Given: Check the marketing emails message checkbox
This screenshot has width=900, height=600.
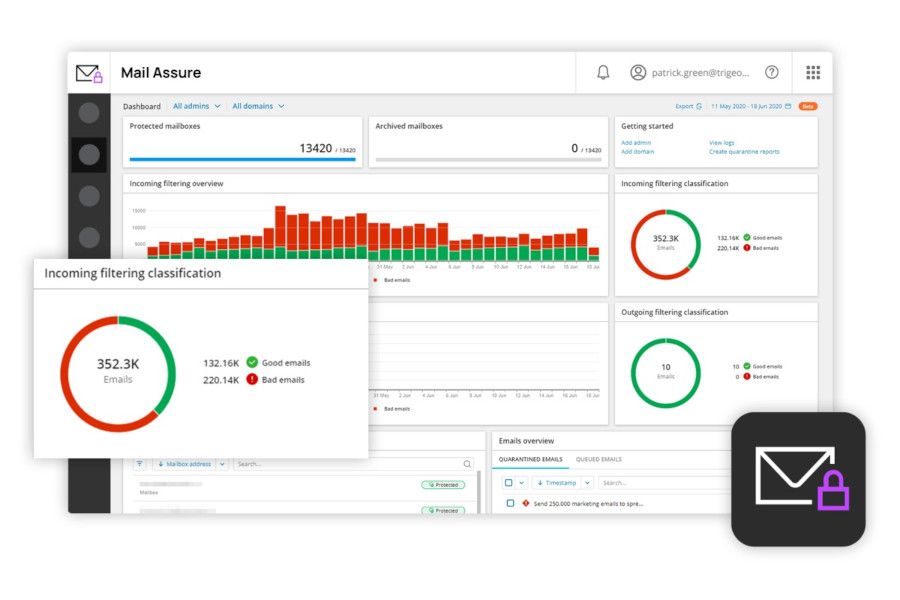Looking at the screenshot, I should pyautogui.click(x=510, y=503).
